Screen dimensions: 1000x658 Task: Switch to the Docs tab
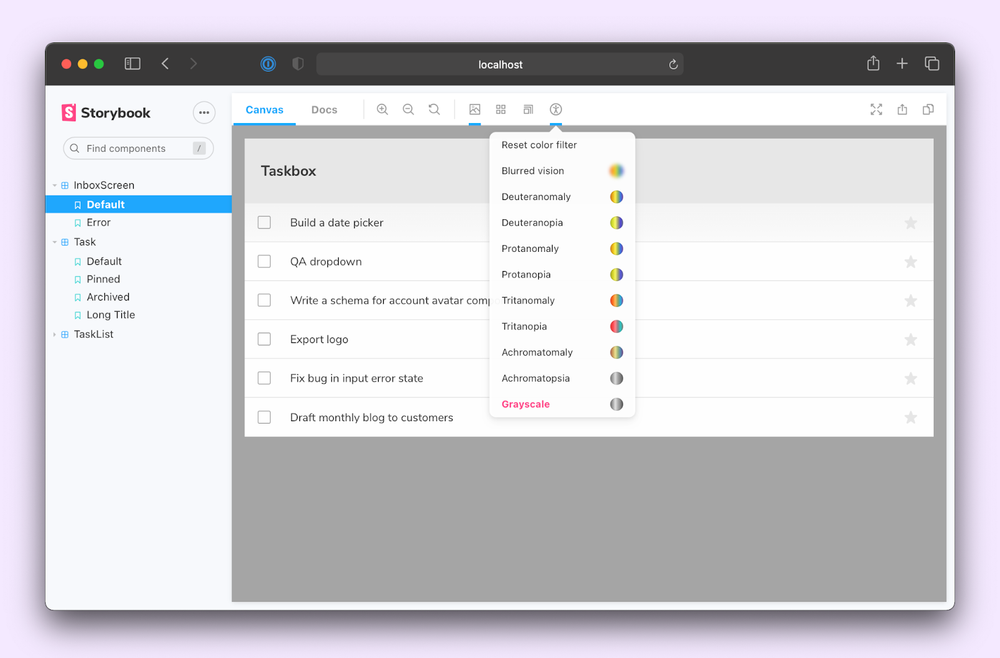tap(323, 110)
